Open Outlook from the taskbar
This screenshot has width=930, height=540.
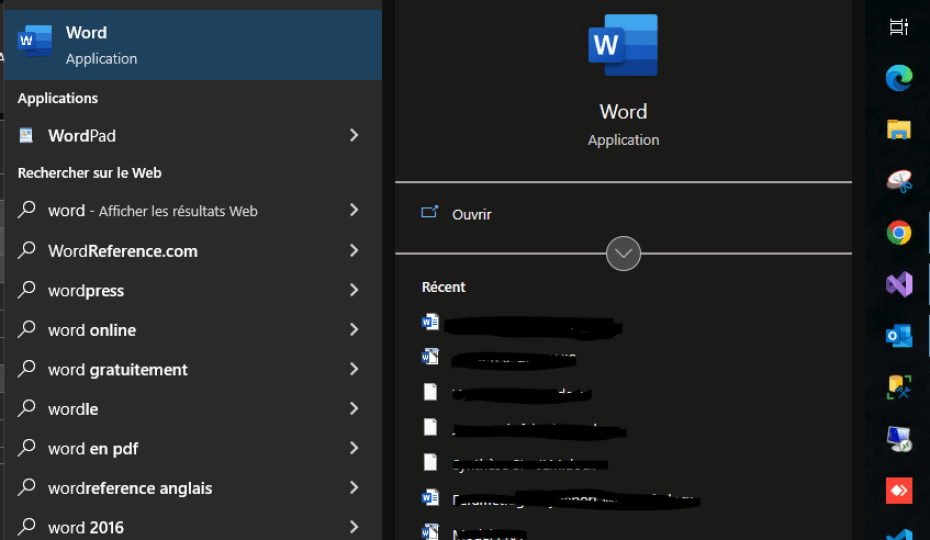tap(899, 336)
